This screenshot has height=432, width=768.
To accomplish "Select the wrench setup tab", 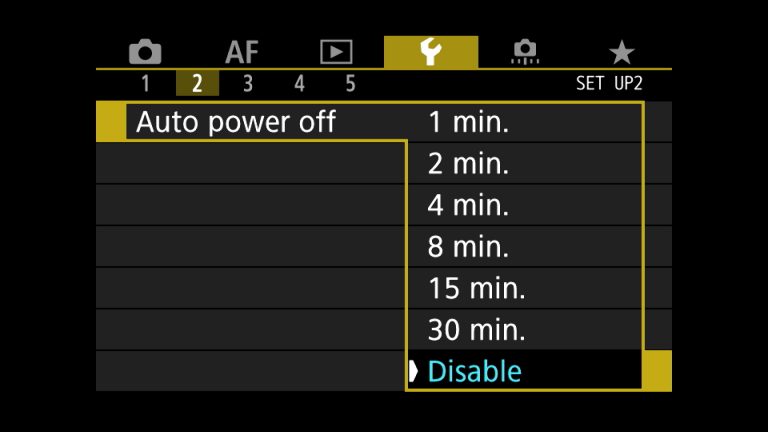I will point(430,52).
